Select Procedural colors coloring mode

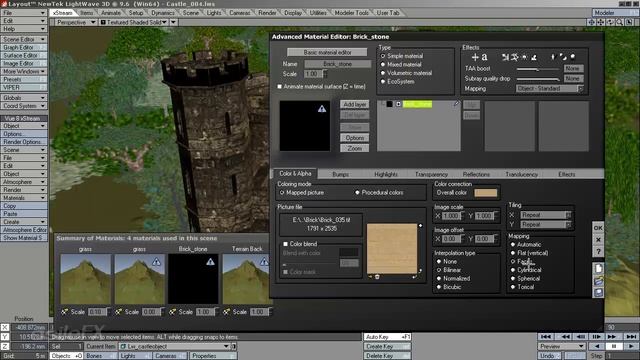click(x=378, y=193)
